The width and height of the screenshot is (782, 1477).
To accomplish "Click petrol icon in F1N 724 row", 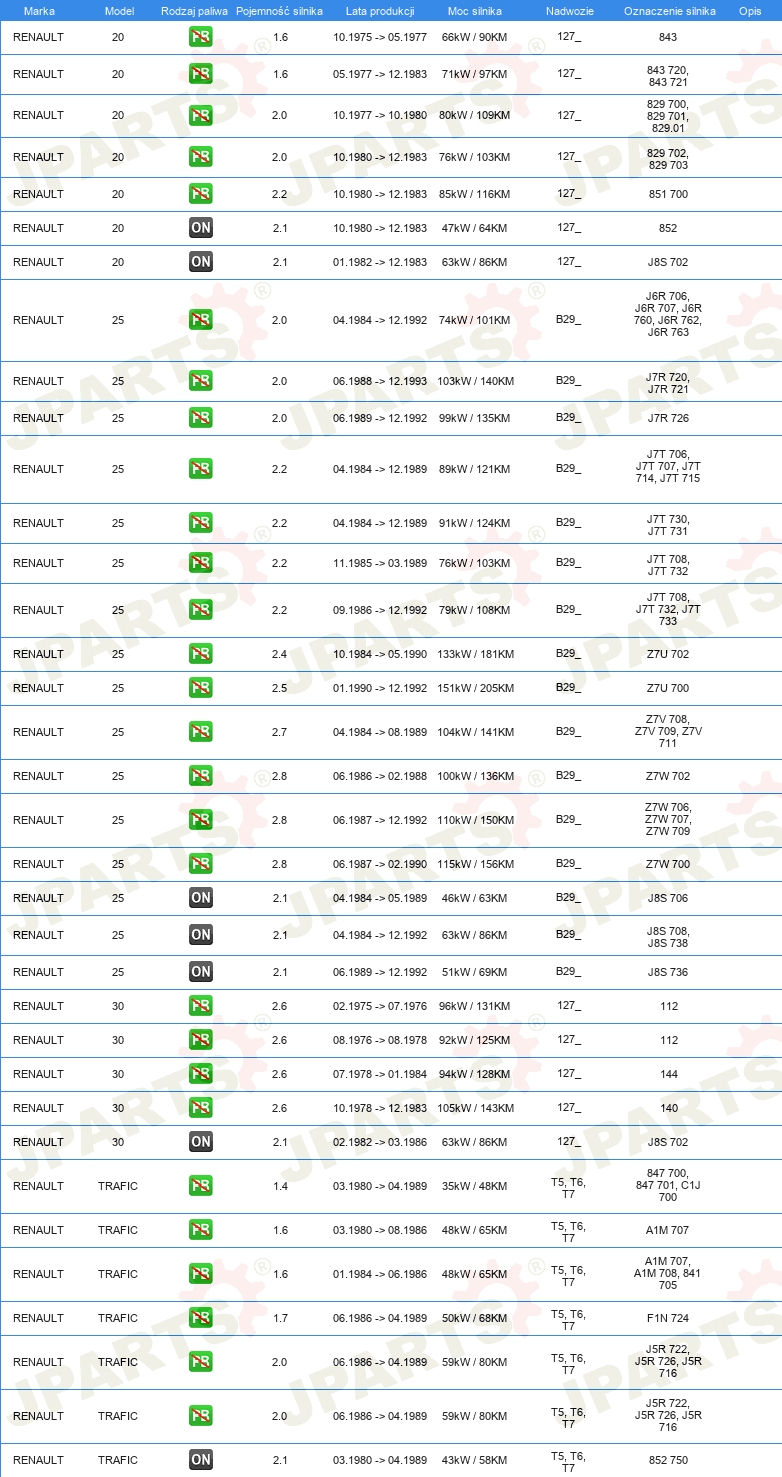I will (200, 1319).
